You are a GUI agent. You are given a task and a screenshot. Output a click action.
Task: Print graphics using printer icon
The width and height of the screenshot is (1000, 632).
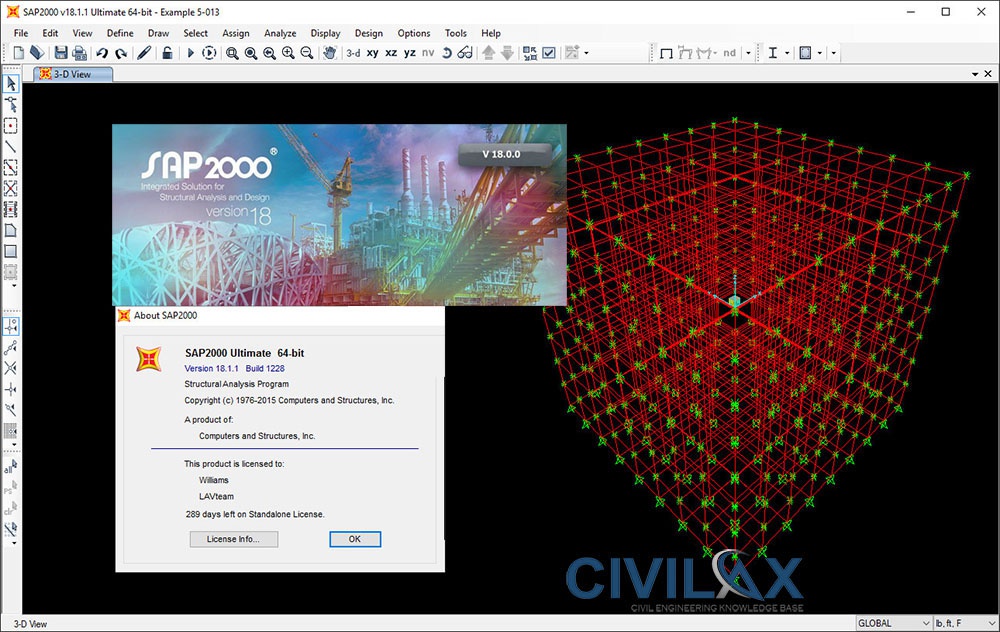[x=80, y=53]
